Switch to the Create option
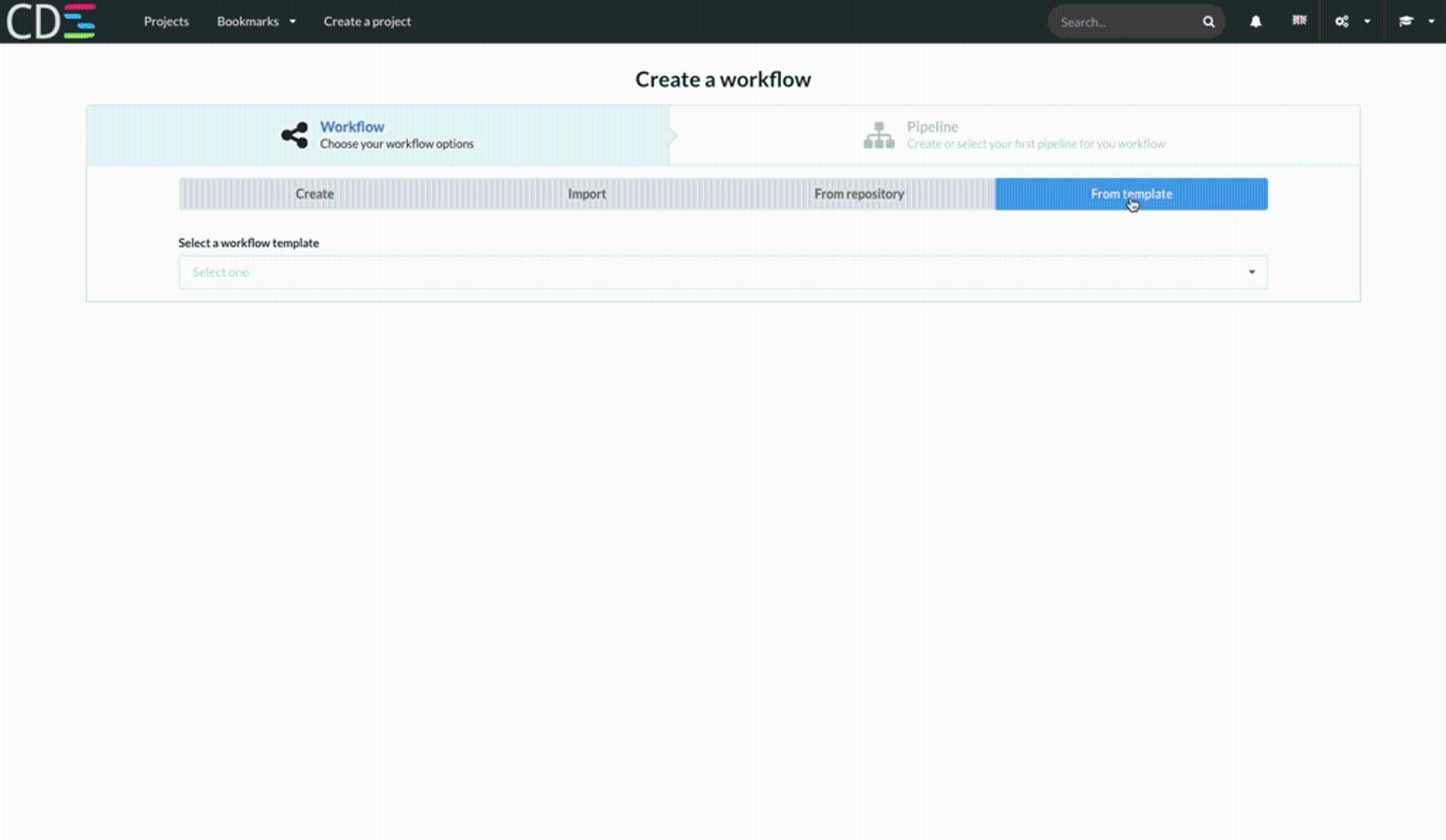Viewport: 1446px width, 840px height. 315,194
